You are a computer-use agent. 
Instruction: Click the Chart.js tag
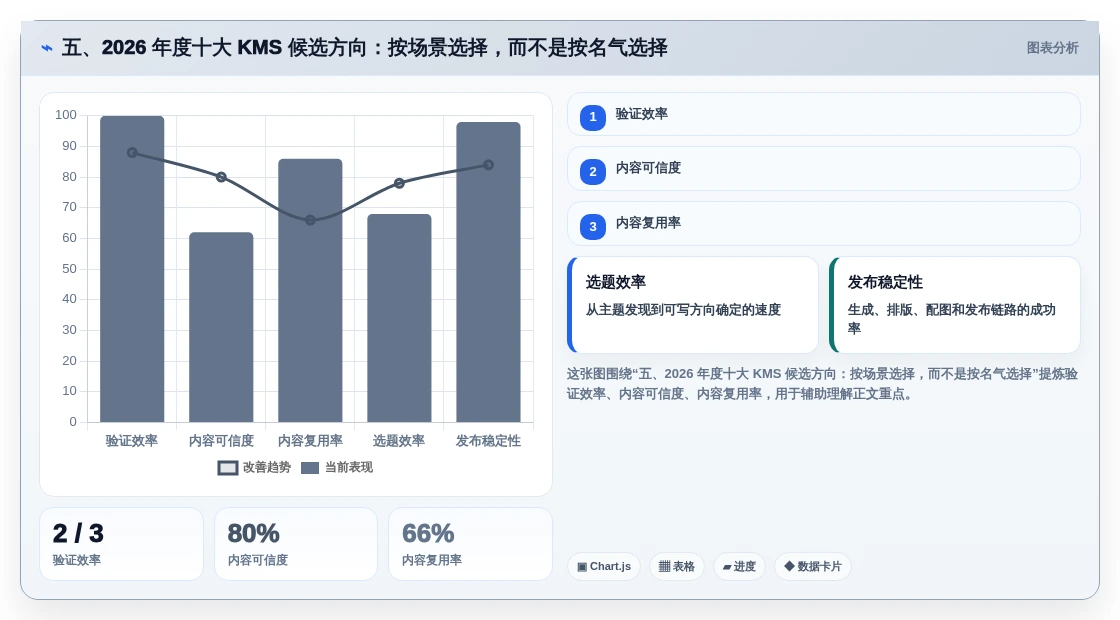[x=604, y=566]
